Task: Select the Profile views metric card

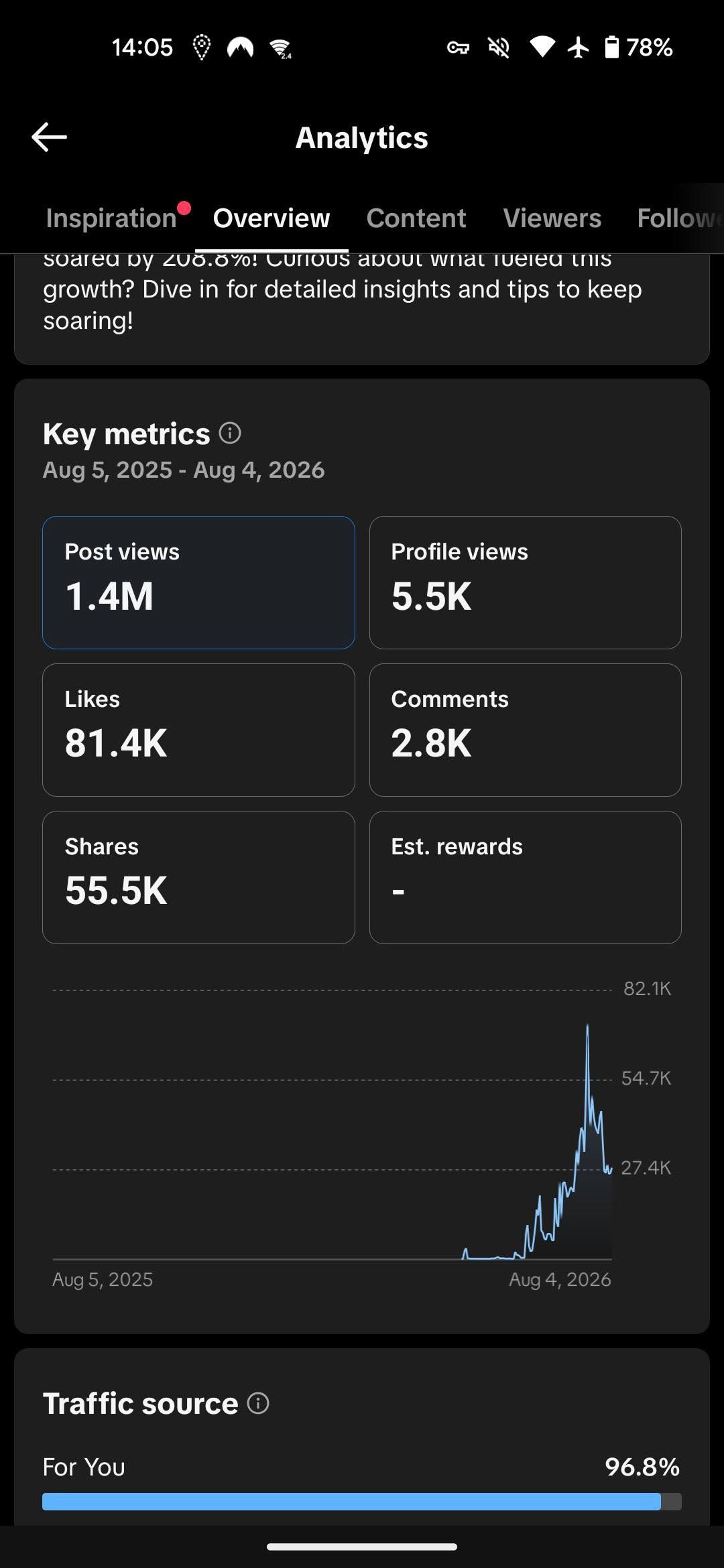Action: 526,582
